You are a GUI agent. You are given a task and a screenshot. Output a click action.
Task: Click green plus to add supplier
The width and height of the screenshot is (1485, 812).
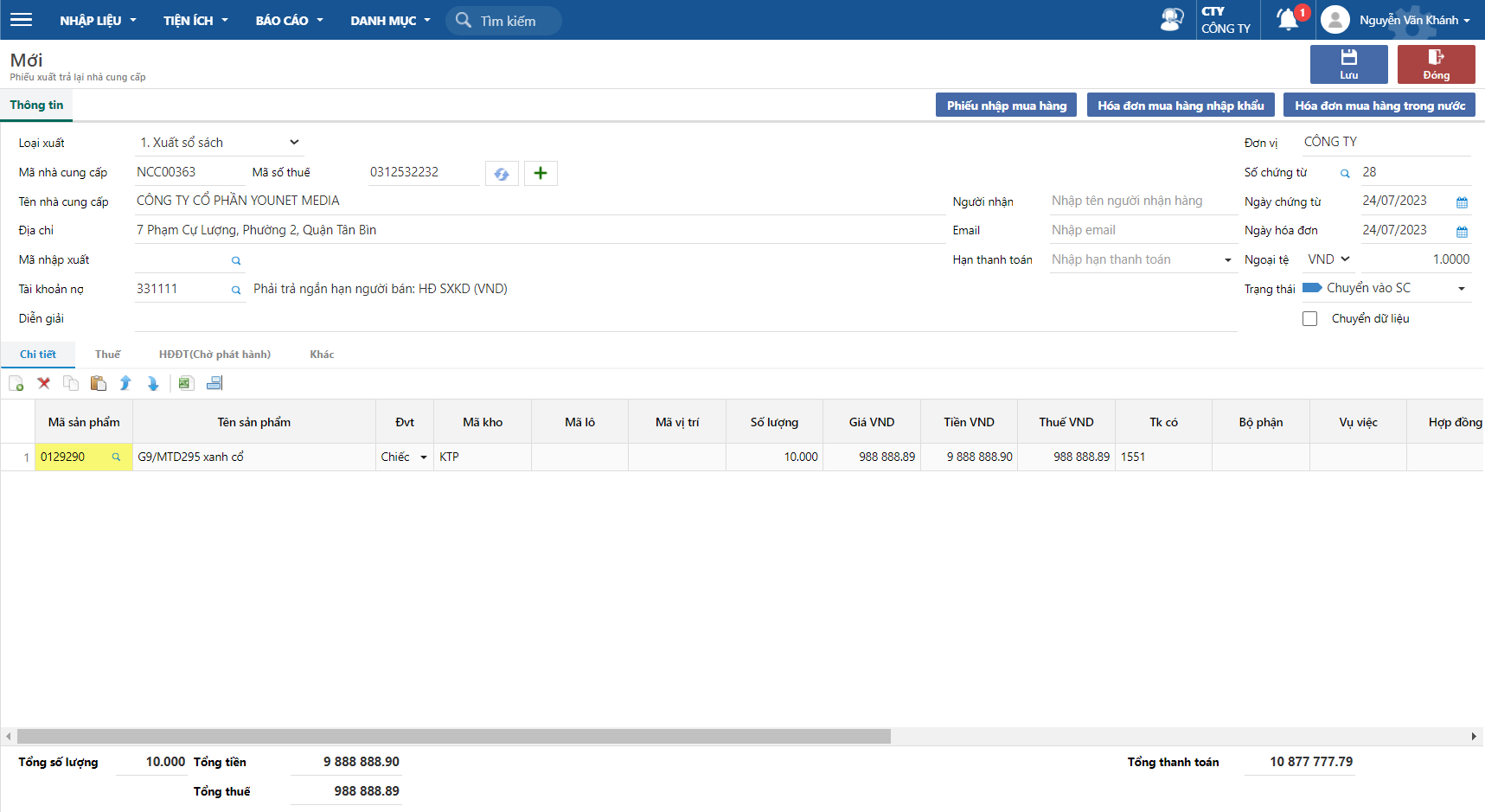pos(541,173)
